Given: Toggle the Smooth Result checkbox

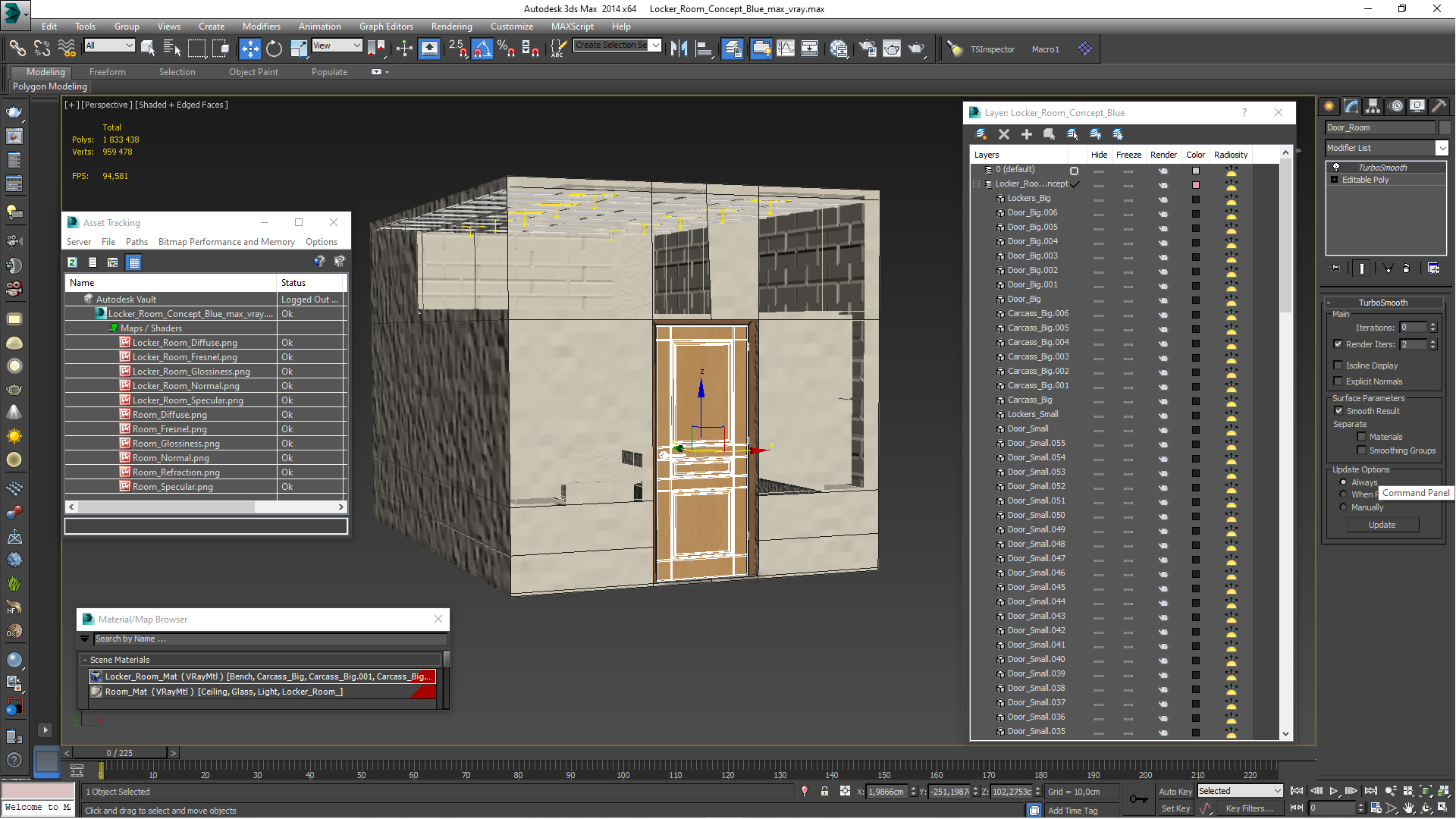Looking at the screenshot, I should (x=1338, y=411).
